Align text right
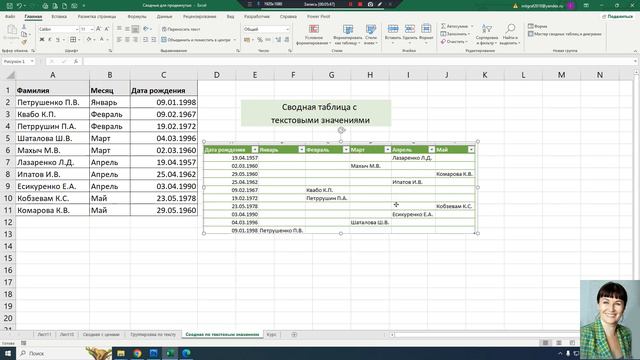This screenshot has width=640, height=360. tap(135, 40)
